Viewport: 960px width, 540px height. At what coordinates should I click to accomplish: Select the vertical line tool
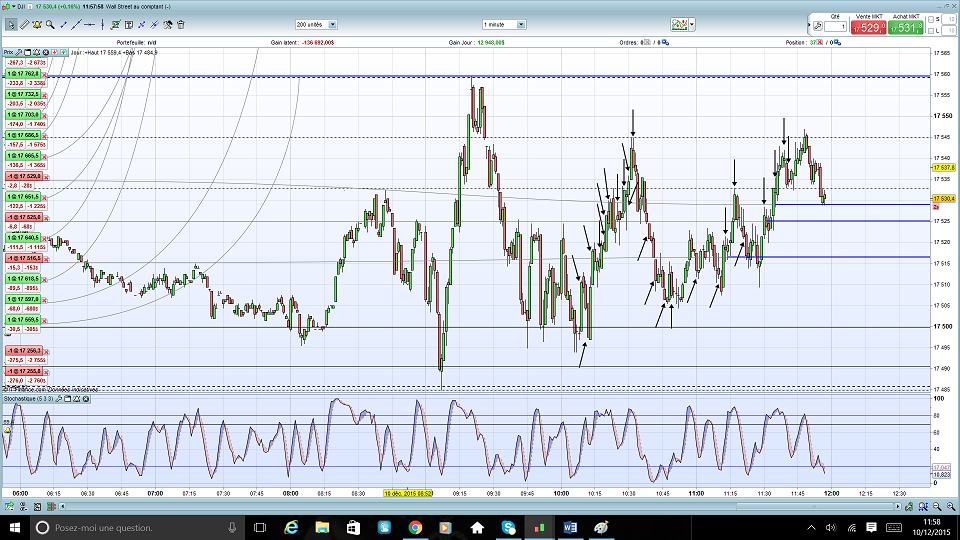coord(102,24)
